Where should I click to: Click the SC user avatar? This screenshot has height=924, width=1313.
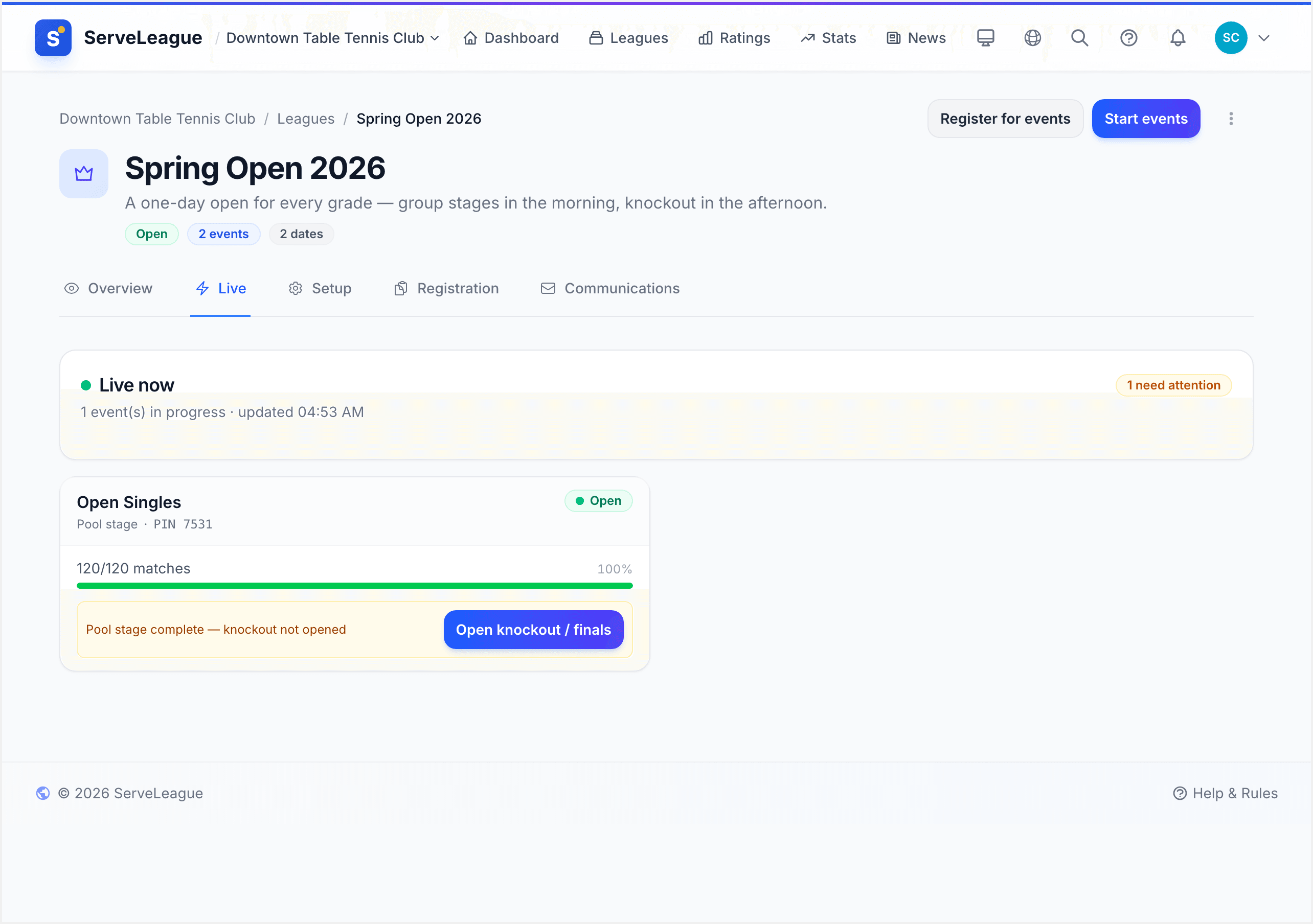(x=1231, y=38)
